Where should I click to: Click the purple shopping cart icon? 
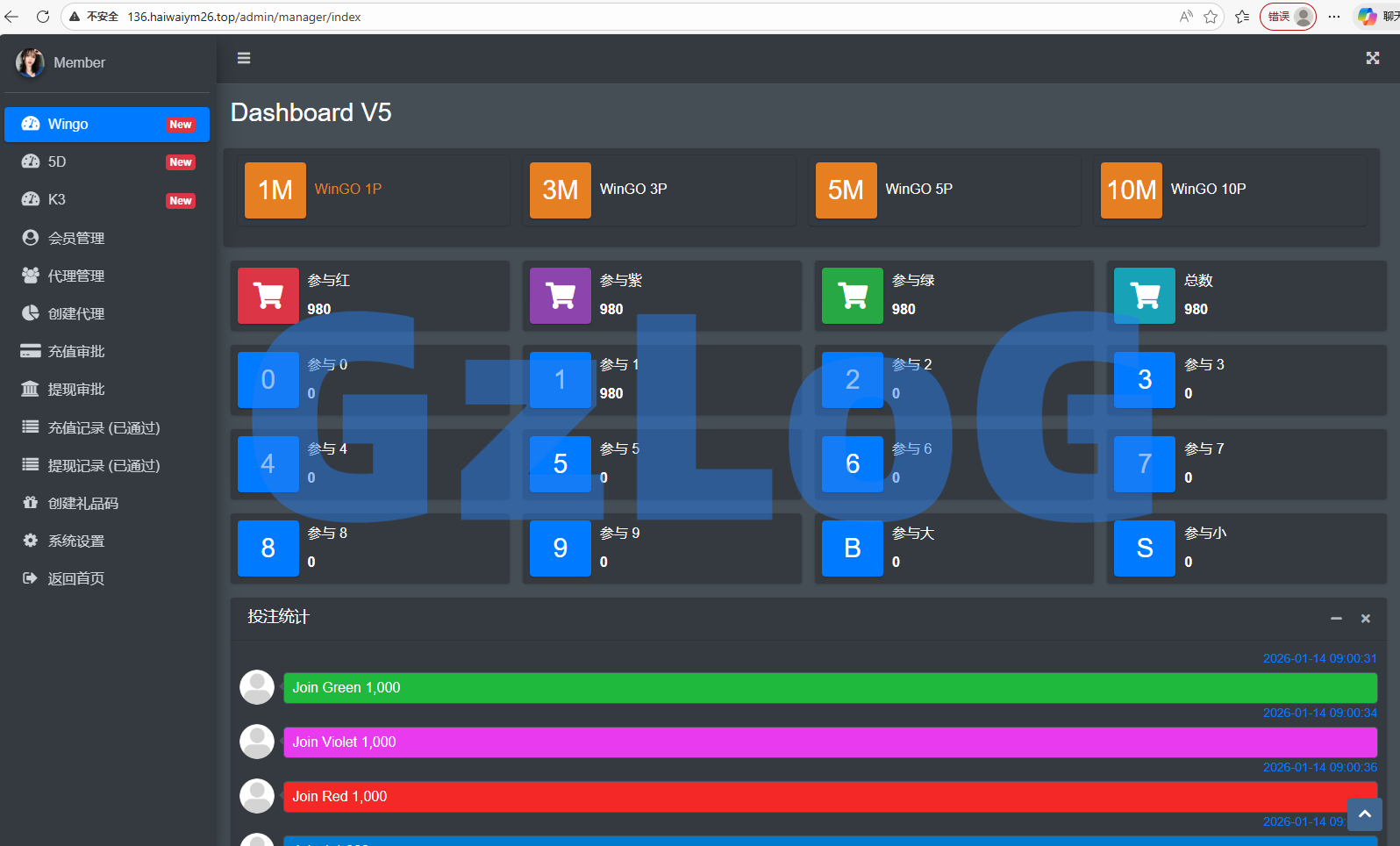click(x=561, y=296)
